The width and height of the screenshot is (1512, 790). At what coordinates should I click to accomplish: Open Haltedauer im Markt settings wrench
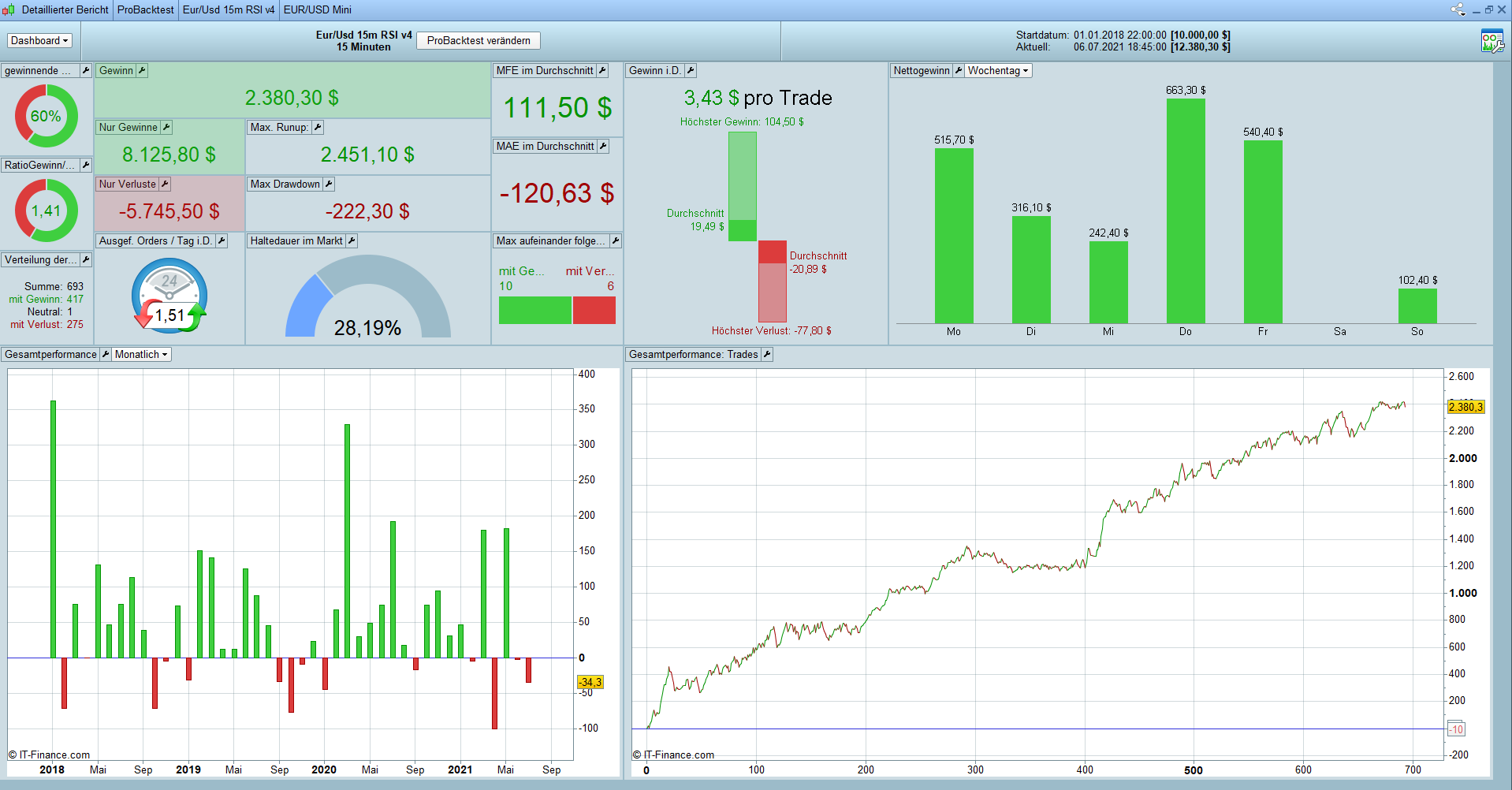click(352, 240)
